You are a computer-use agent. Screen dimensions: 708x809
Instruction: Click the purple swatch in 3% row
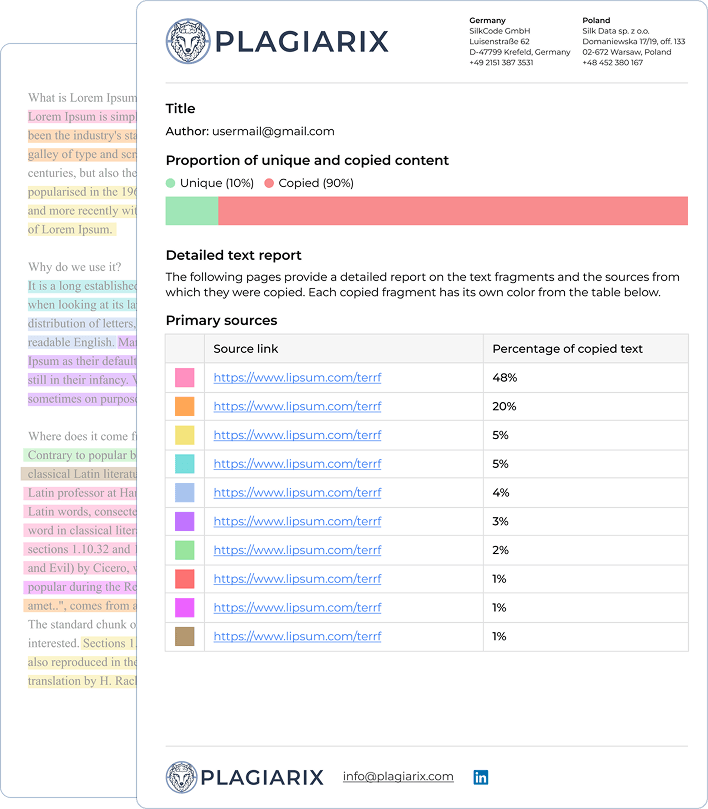pyautogui.click(x=185, y=522)
